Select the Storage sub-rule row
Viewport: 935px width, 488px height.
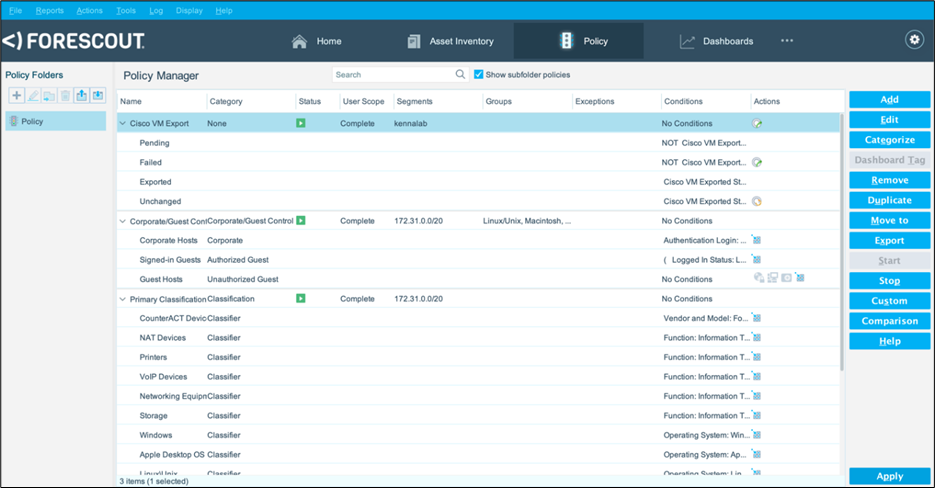[x=479, y=415]
